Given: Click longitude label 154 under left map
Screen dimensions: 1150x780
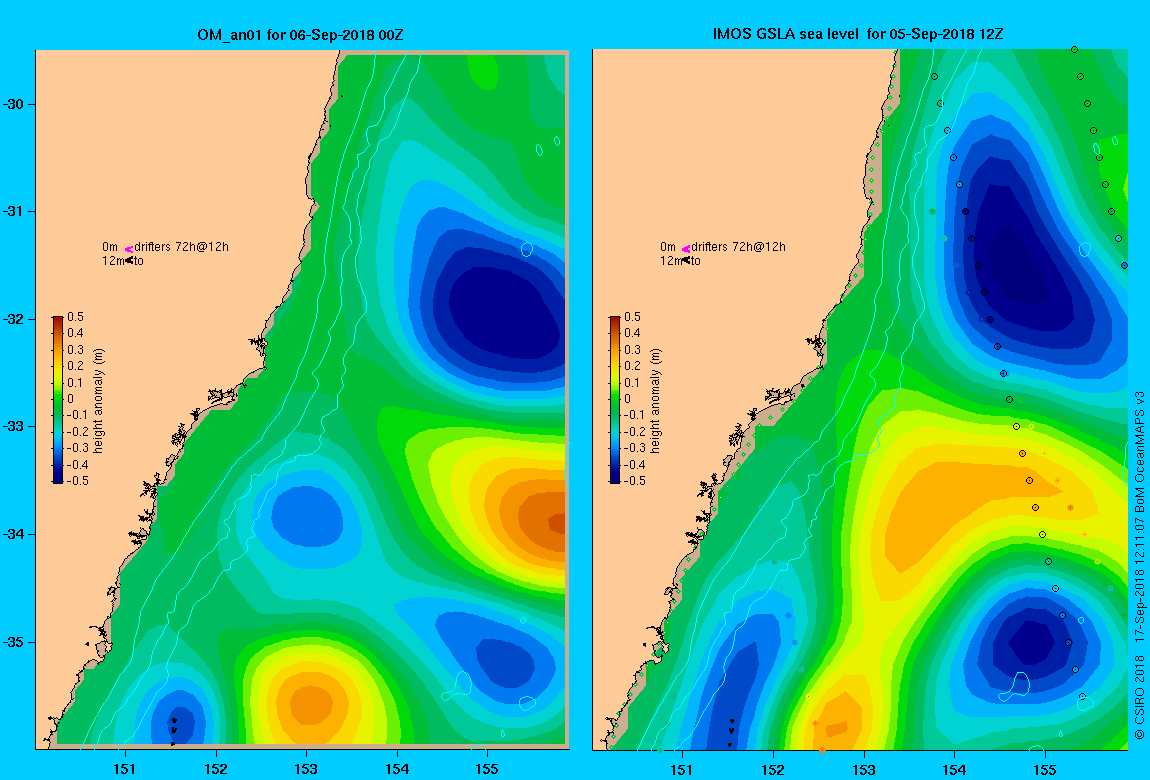Looking at the screenshot, I should [x=397, y=769].
